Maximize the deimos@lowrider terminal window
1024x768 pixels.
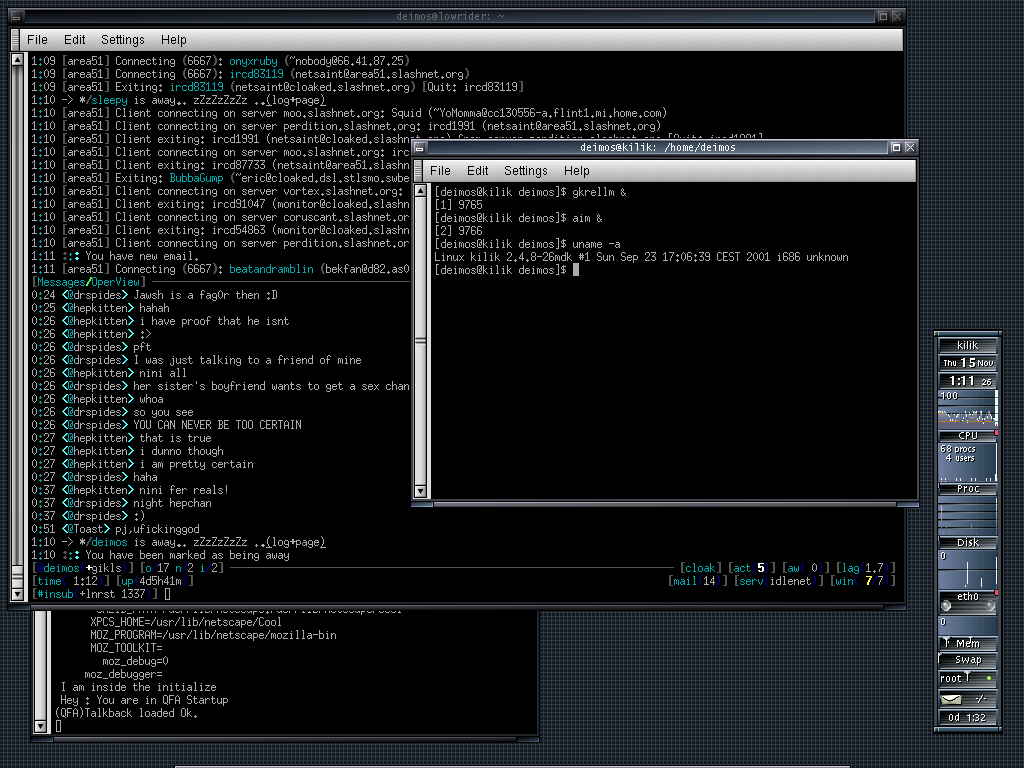pyautogui.click(x=883, y=16)
